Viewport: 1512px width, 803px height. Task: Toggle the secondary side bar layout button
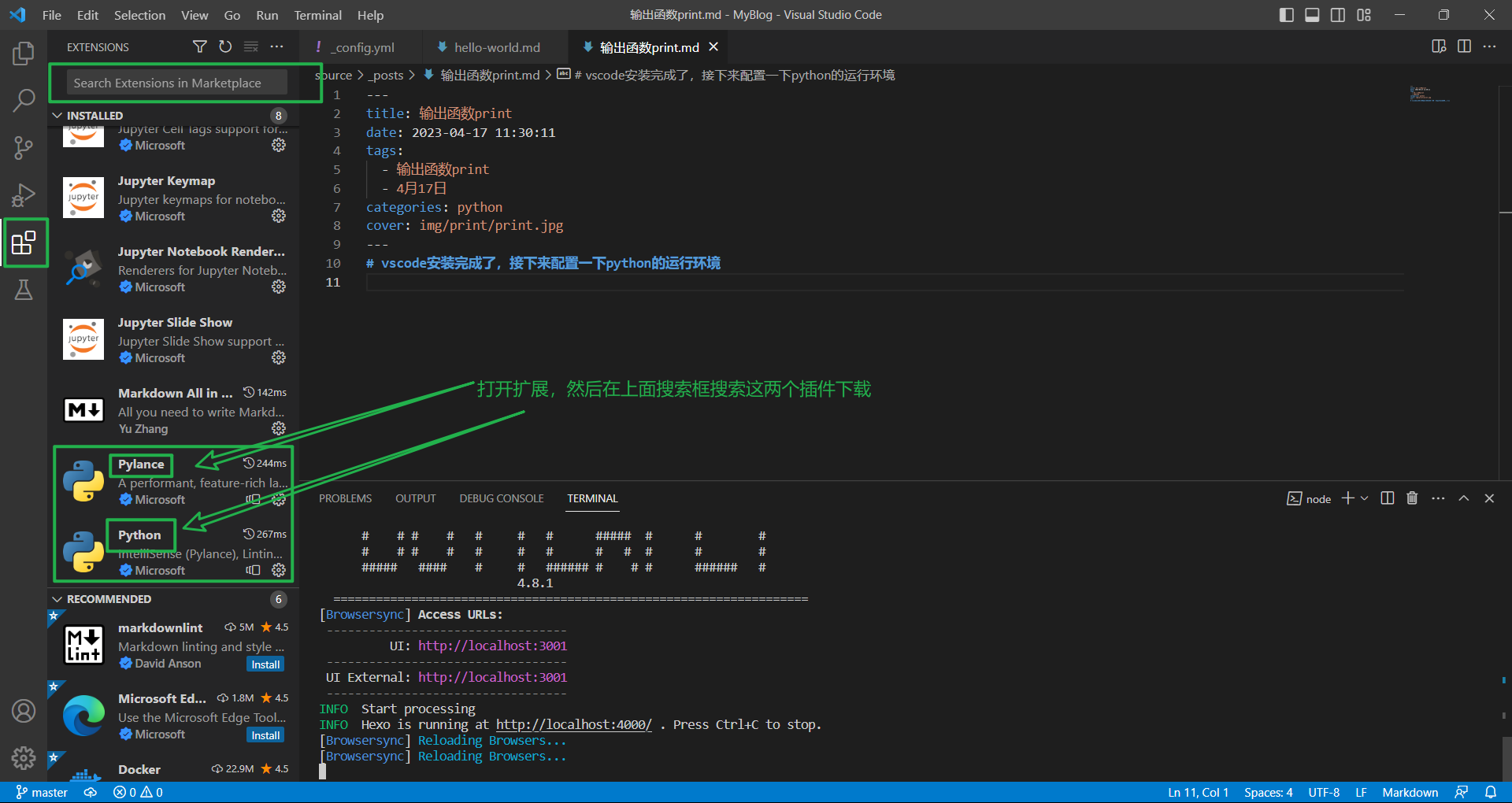coord(1338,15)
